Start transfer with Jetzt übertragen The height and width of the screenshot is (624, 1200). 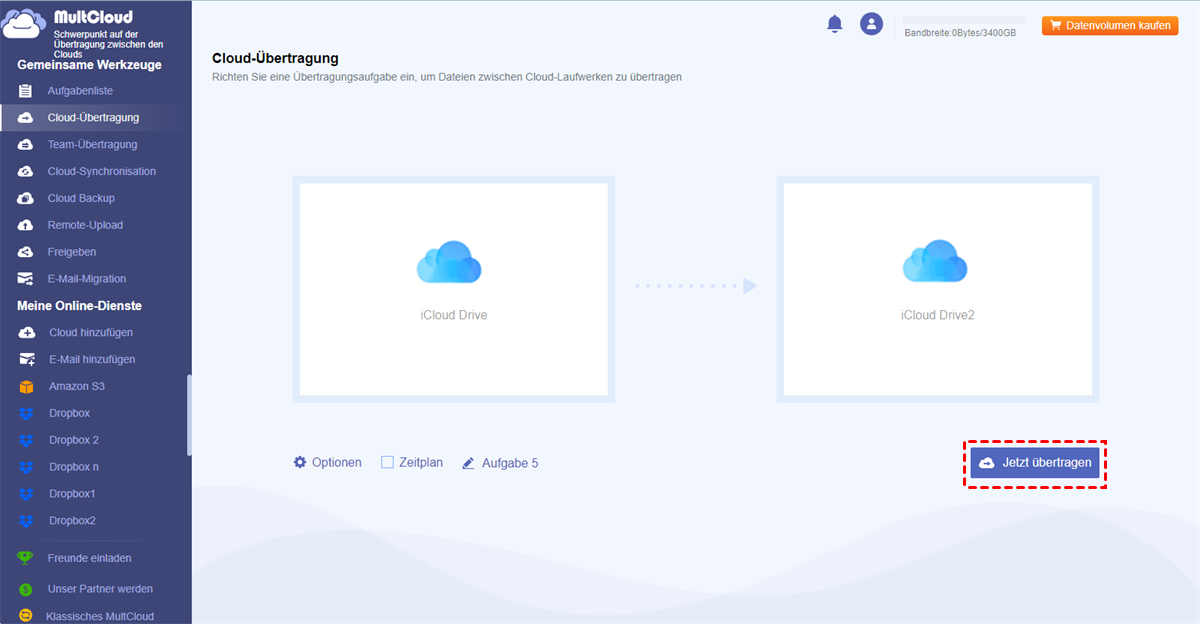1035,463
